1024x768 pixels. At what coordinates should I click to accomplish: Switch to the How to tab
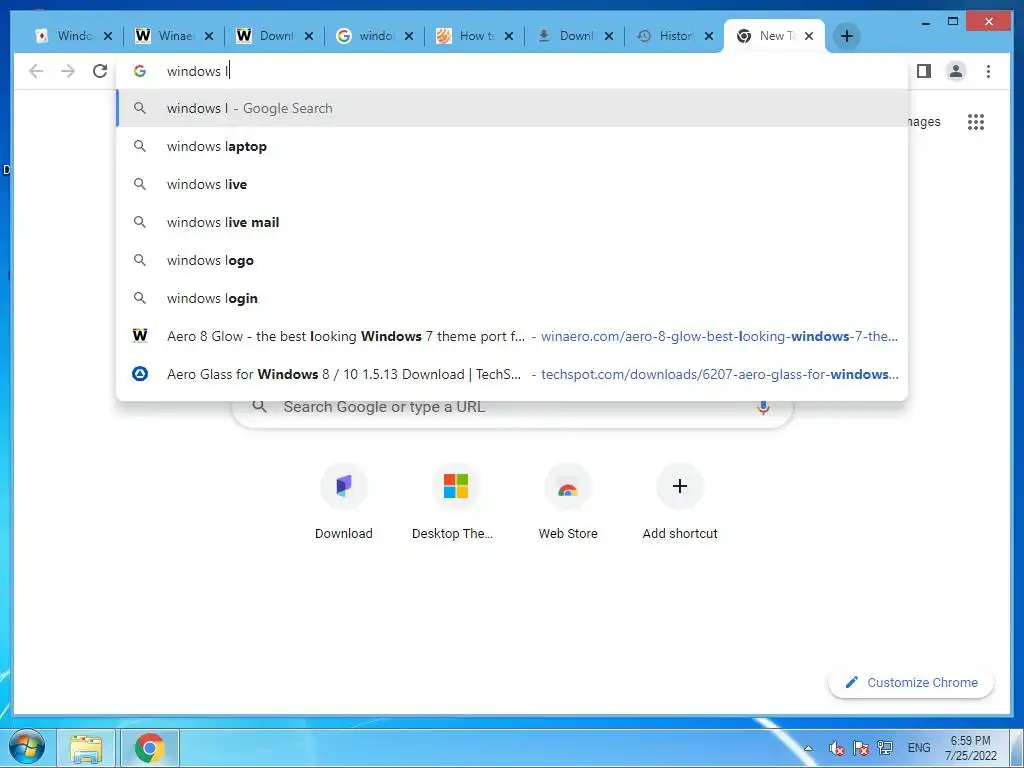[473, 36]
